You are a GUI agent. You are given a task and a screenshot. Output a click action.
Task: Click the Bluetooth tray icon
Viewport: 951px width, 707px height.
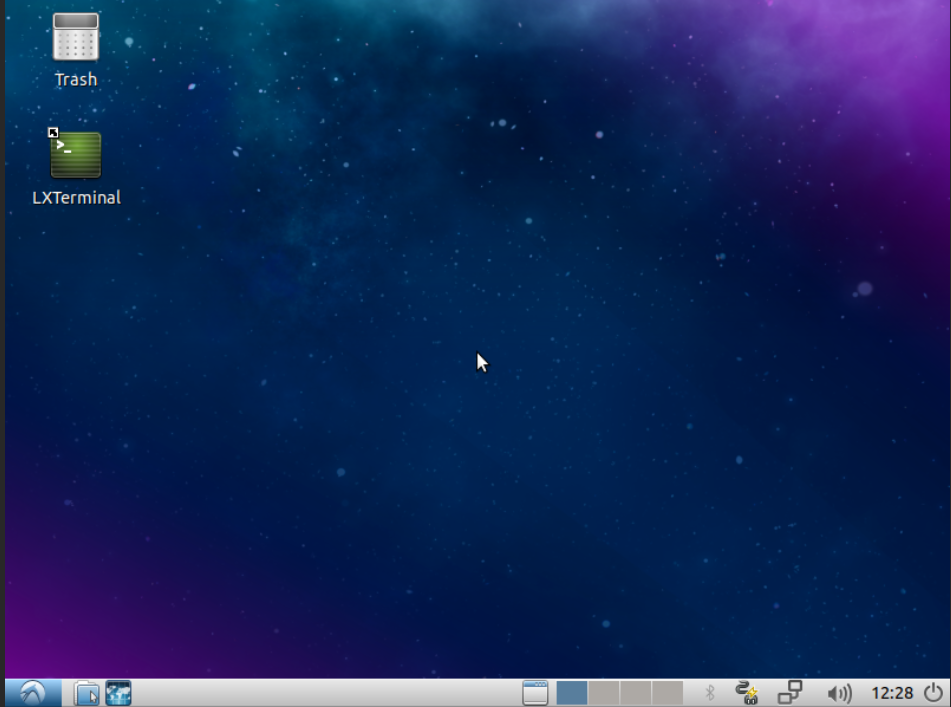click(711, 692)
